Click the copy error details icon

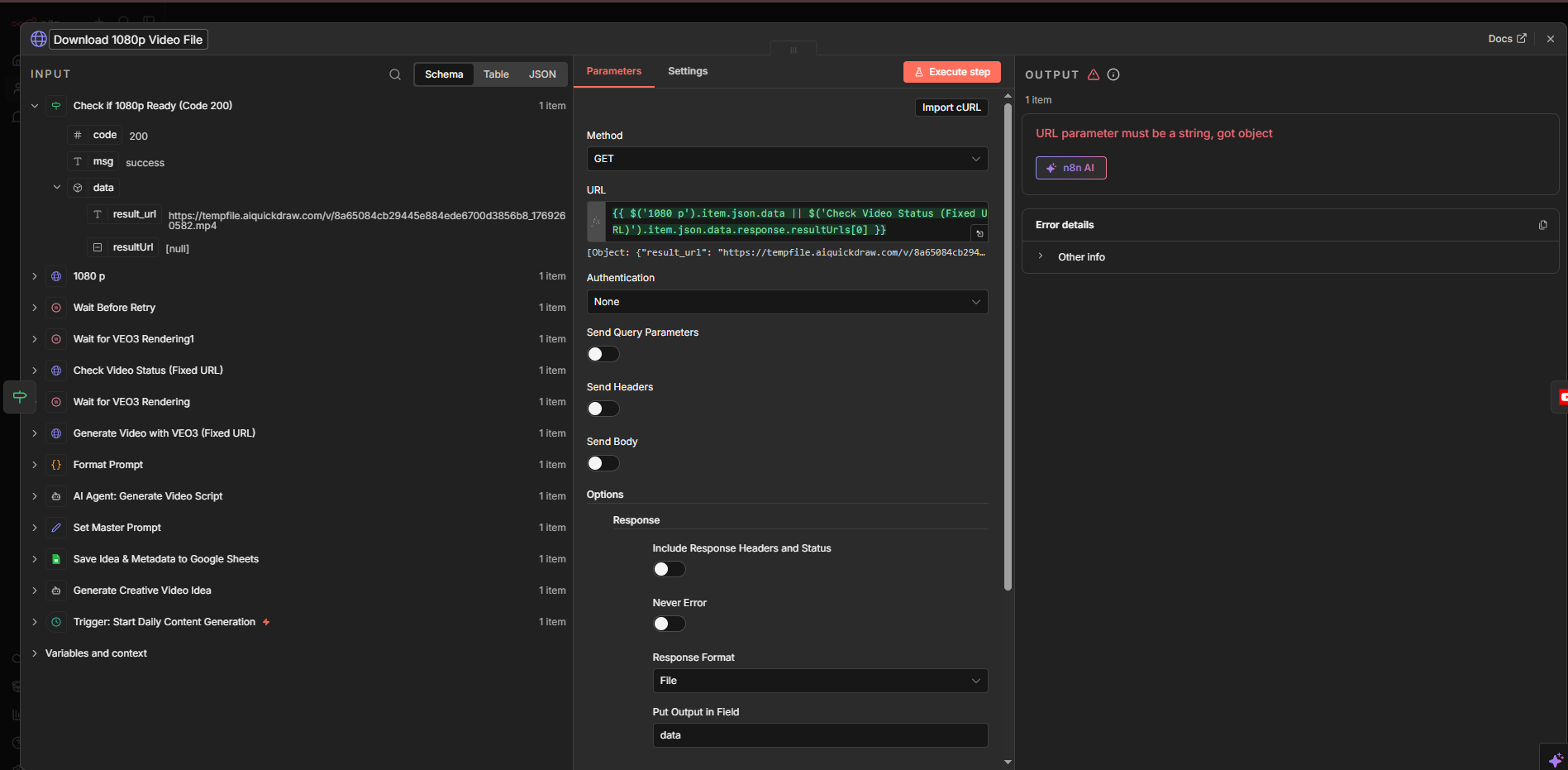pyautogui.click(x=1542, y=225)
